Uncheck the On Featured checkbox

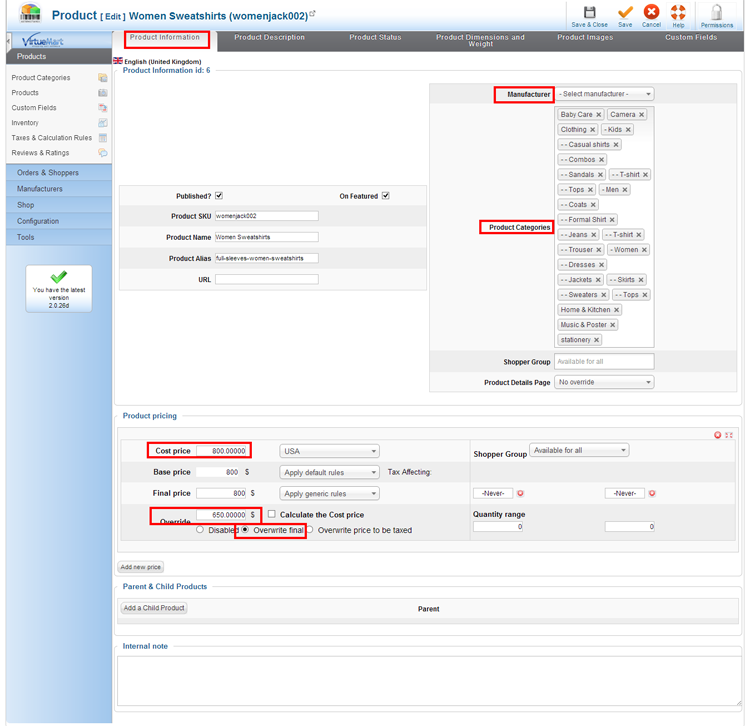coord(385,196)
